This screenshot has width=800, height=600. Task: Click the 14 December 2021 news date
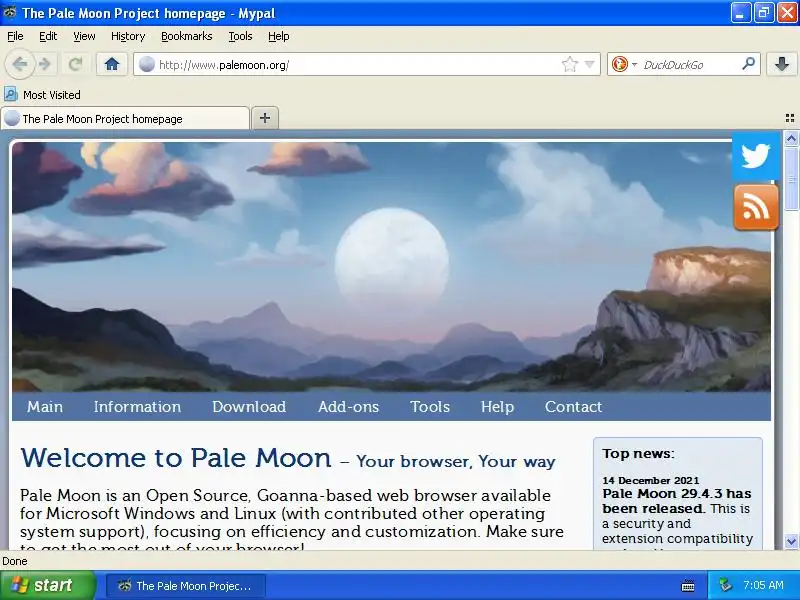pyautogui.click(x=651, y=480)
